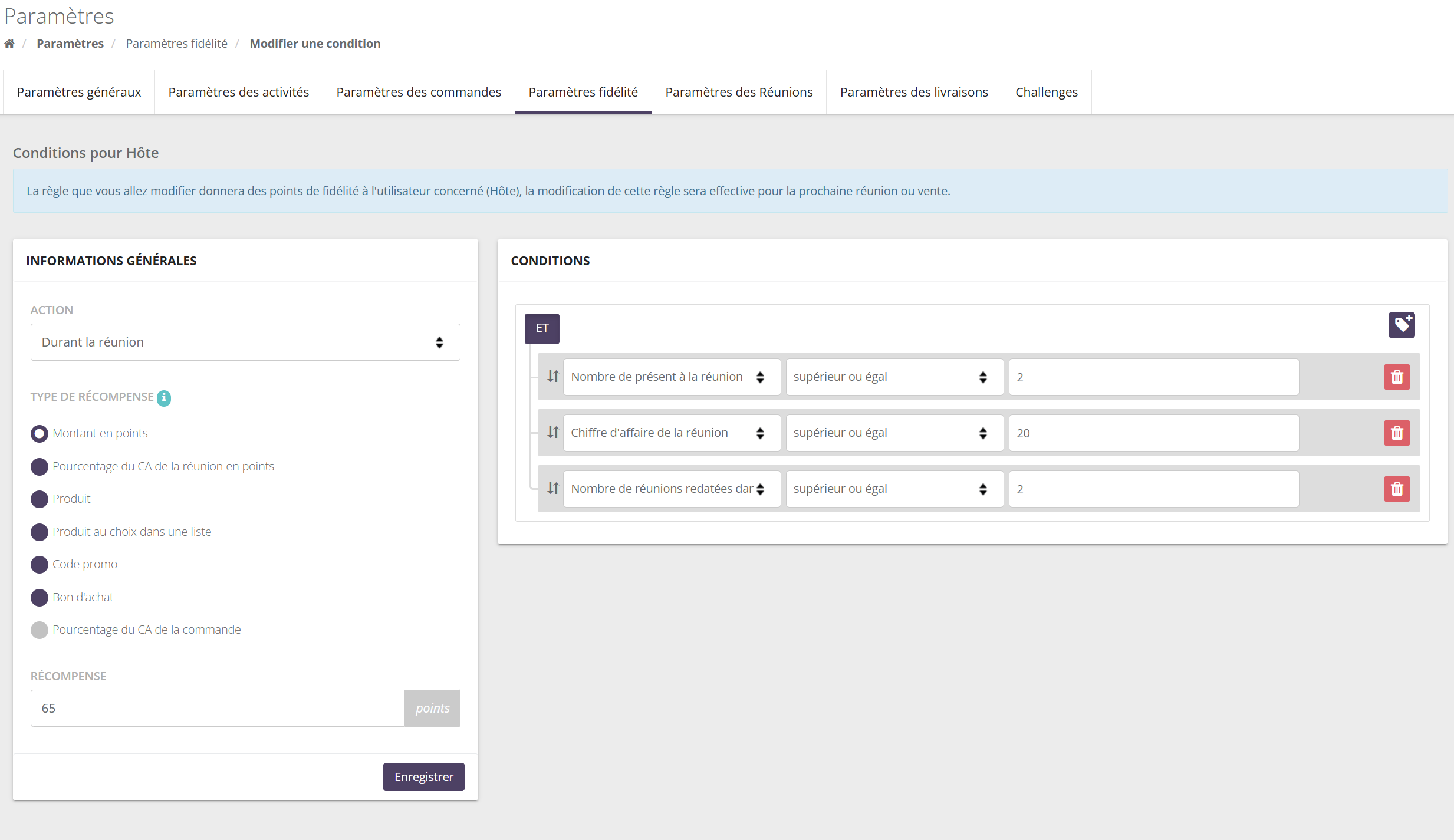Open the 'Paramètres des Réunions' tab
This screenshot has width=1454, height=840.
(739, 93)
